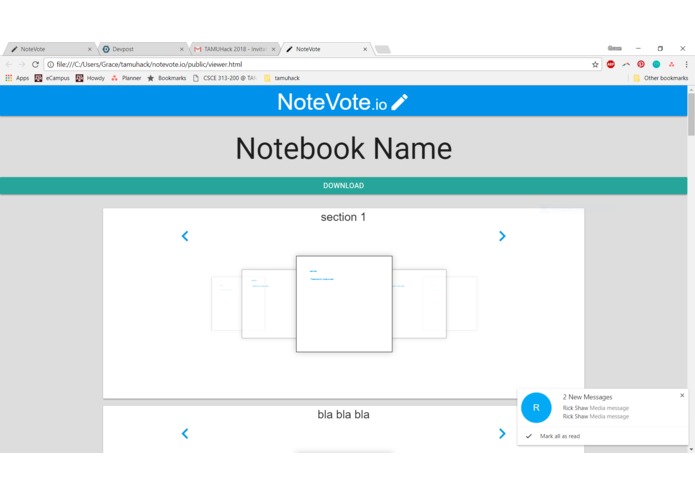This screenshot has height=494, width=695.
Task: Switch to the Devpost tab
Action: coord(141,49)
